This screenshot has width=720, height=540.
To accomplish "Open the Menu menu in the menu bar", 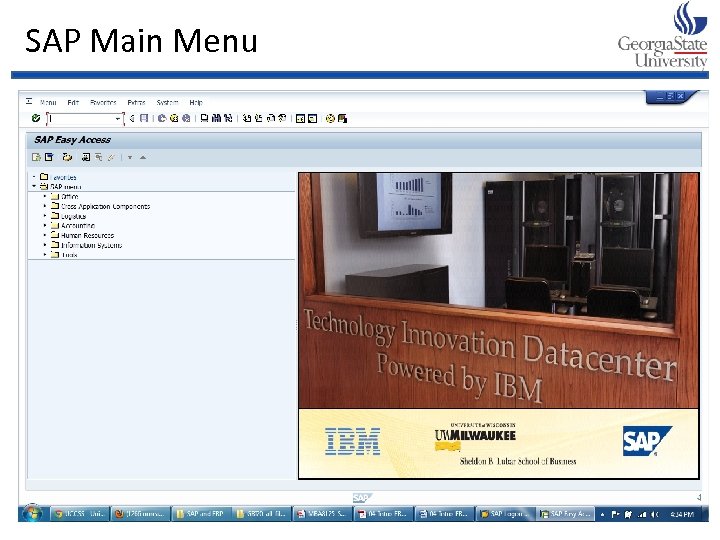I will click(x=48, y=102).
